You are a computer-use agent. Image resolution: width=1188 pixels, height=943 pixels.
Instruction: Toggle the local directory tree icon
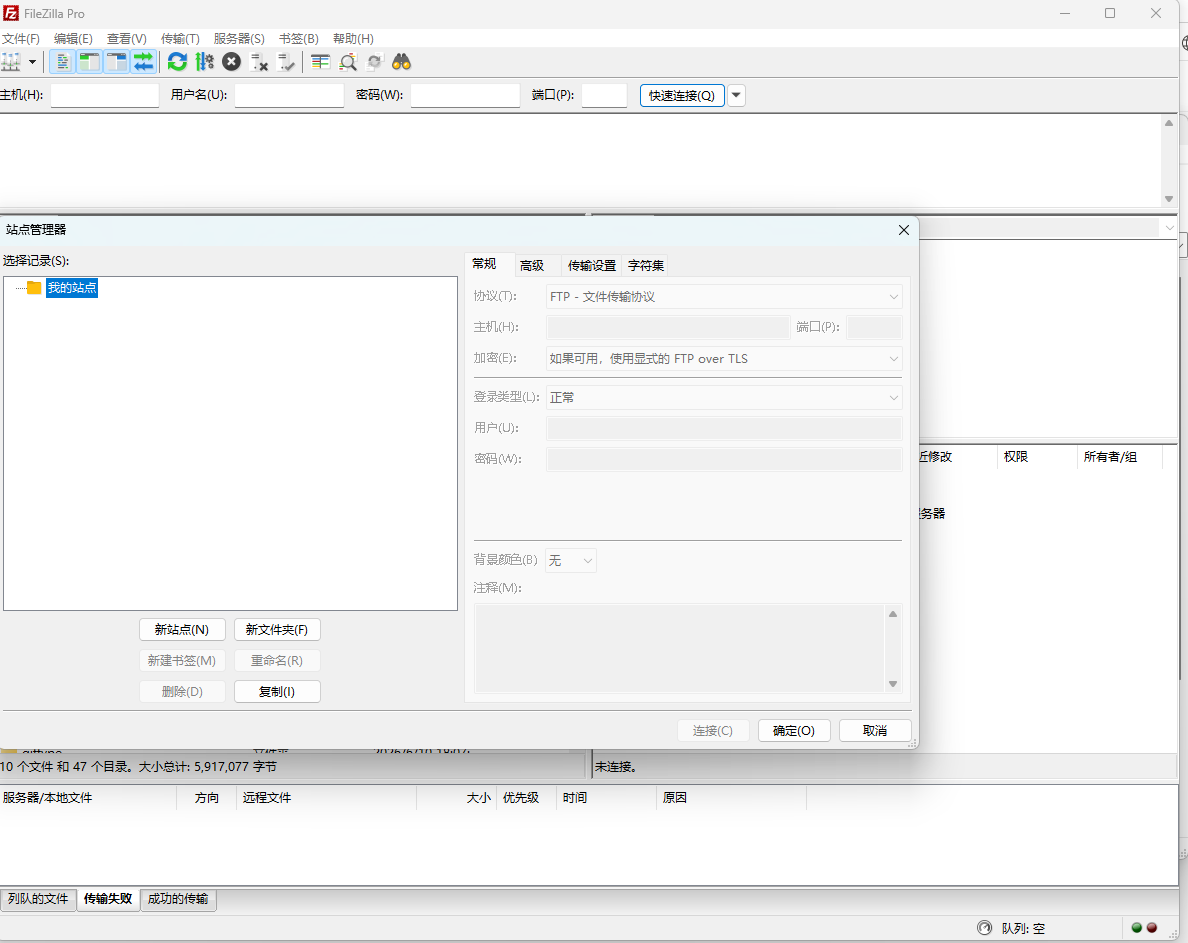[x=89, y=62]
